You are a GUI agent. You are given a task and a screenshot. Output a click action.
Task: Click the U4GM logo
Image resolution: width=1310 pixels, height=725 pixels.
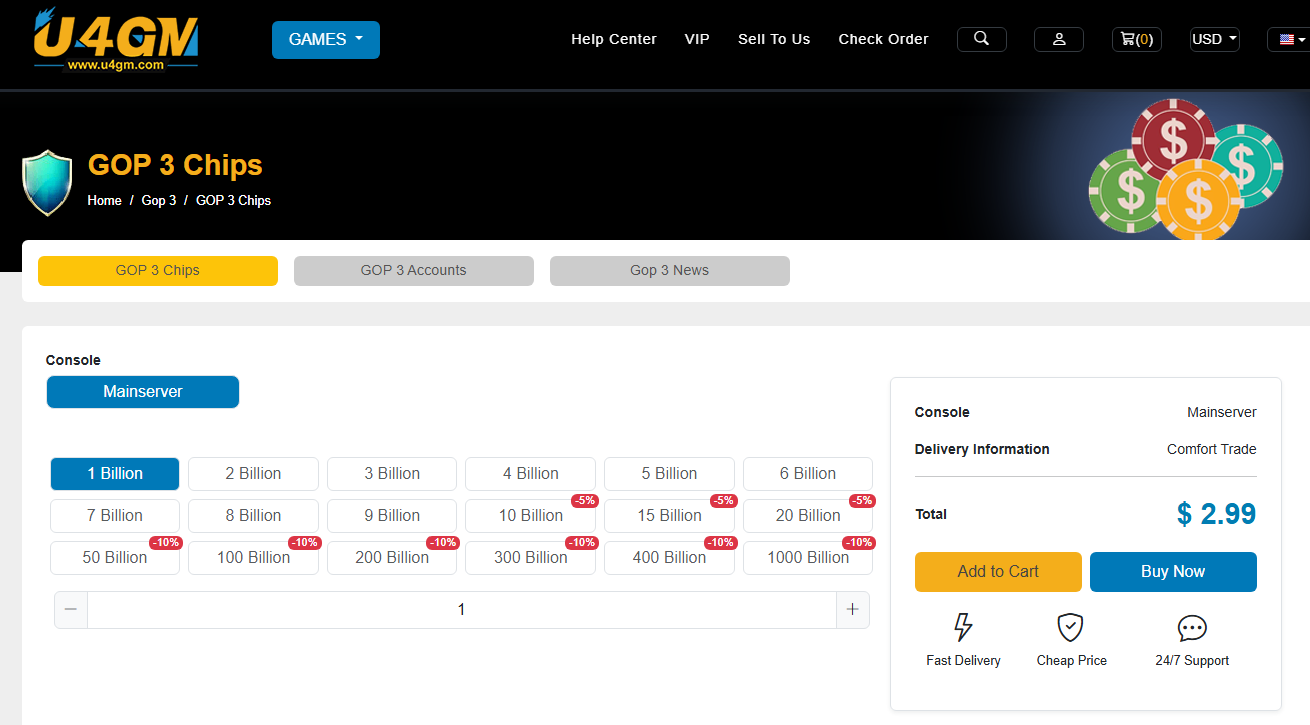tap(115, 40)
